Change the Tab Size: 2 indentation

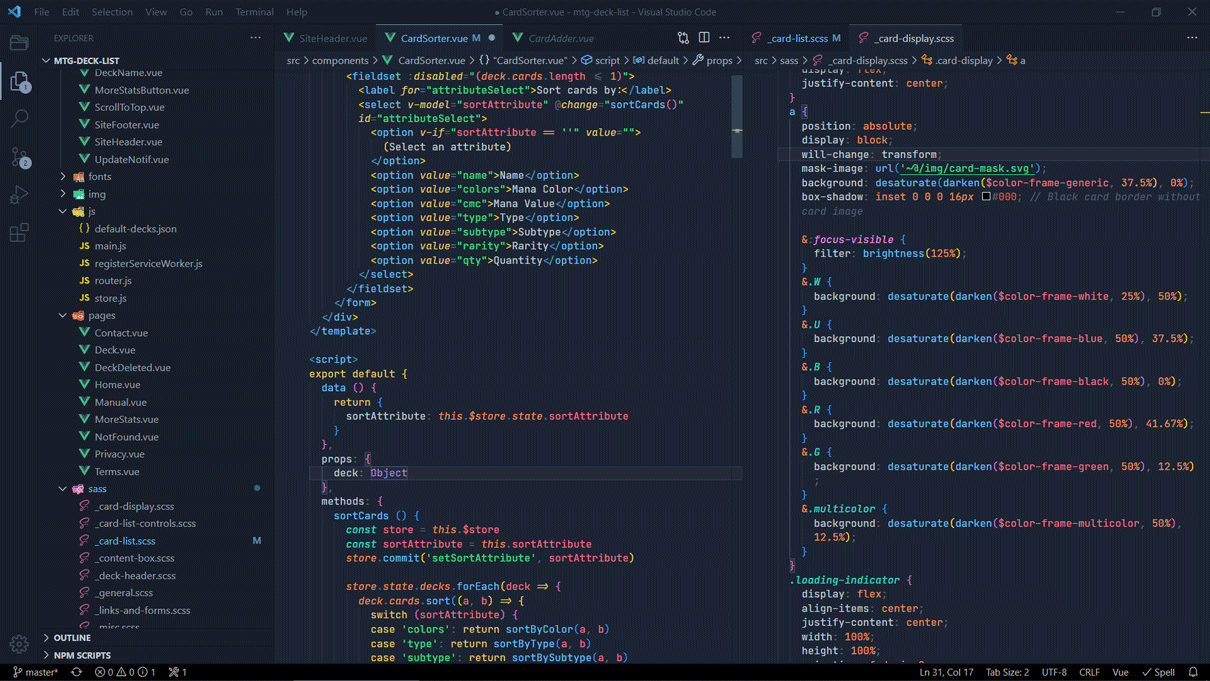1007,672
